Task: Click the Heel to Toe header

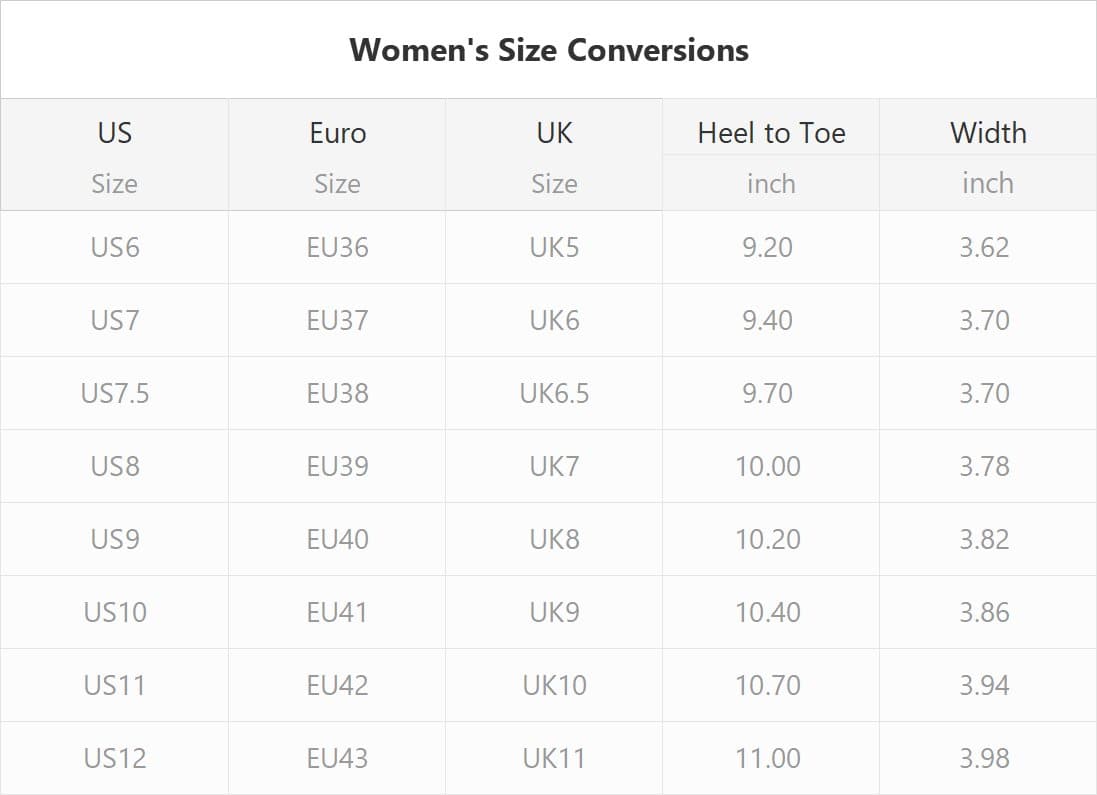Action: (x=771, y=133)
